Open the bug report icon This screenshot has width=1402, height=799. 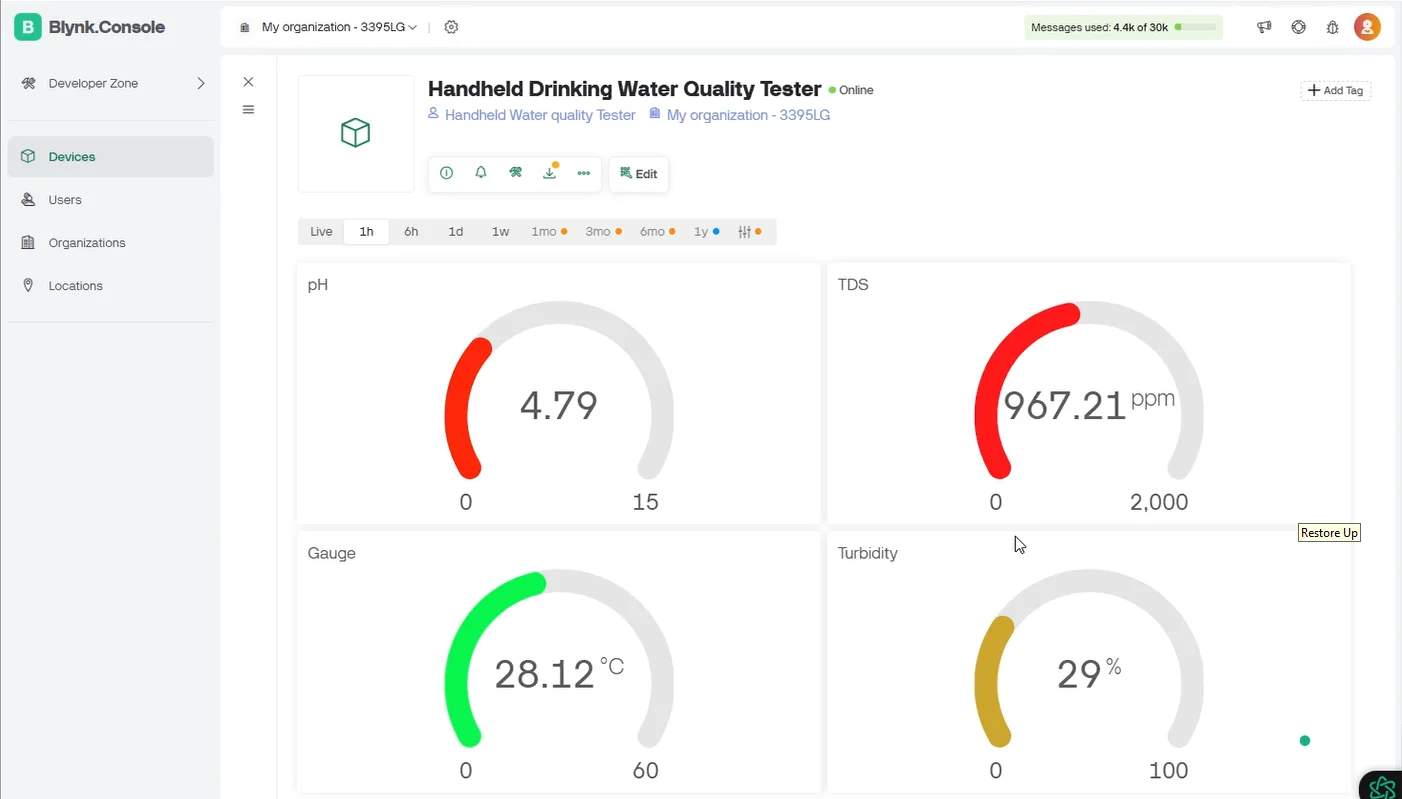click(1332, 28)
